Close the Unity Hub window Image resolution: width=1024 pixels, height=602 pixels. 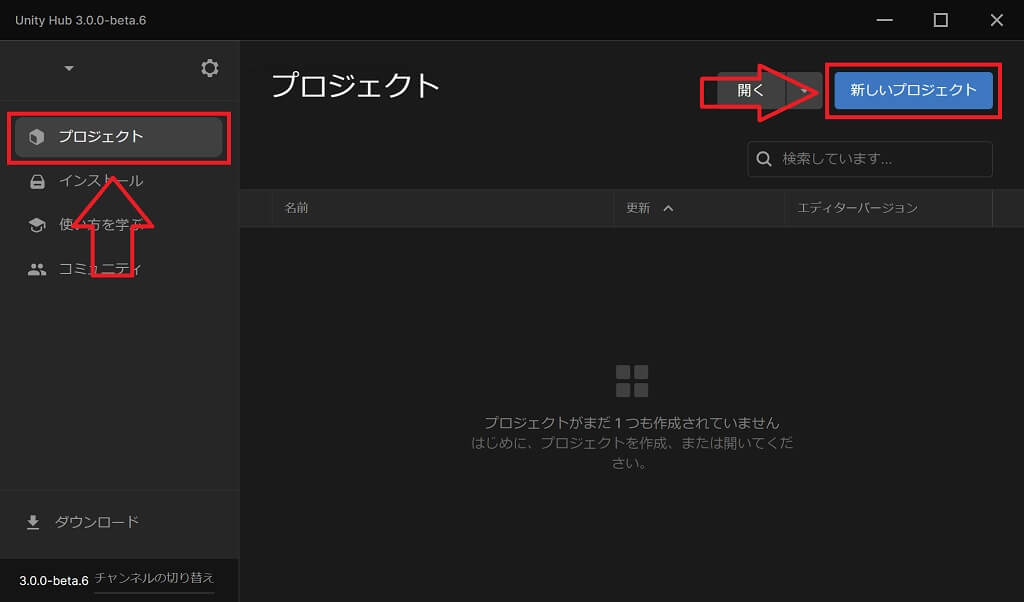[997, 20]
